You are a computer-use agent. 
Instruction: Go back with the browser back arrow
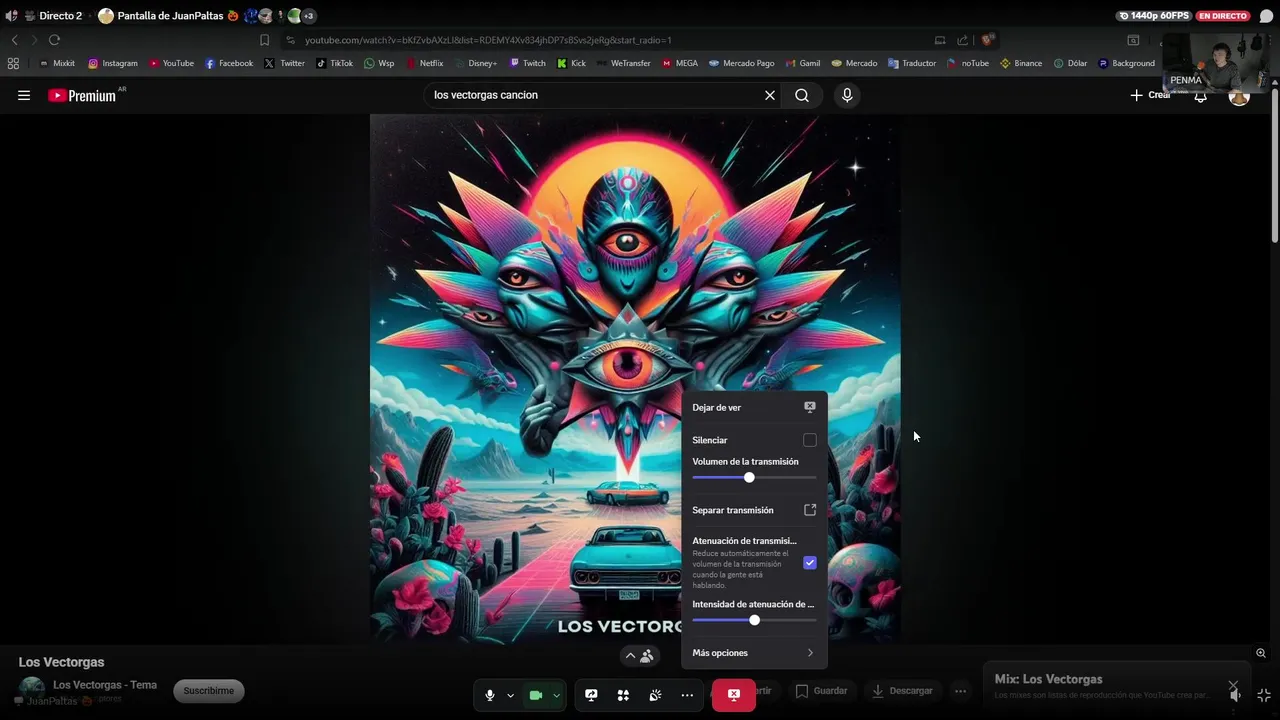(15, 40)
